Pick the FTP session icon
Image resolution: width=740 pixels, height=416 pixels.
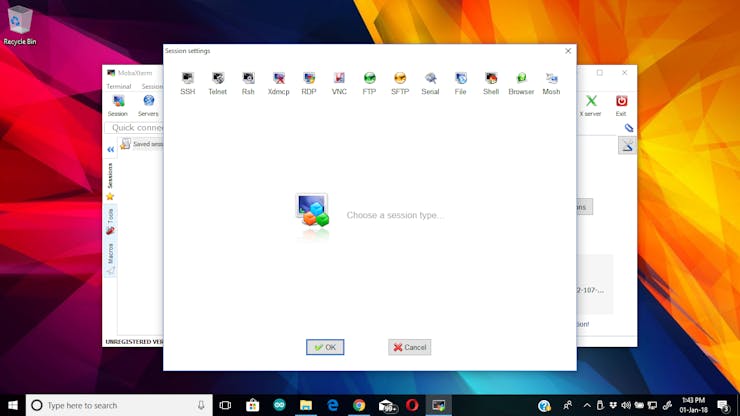point(369,83)
